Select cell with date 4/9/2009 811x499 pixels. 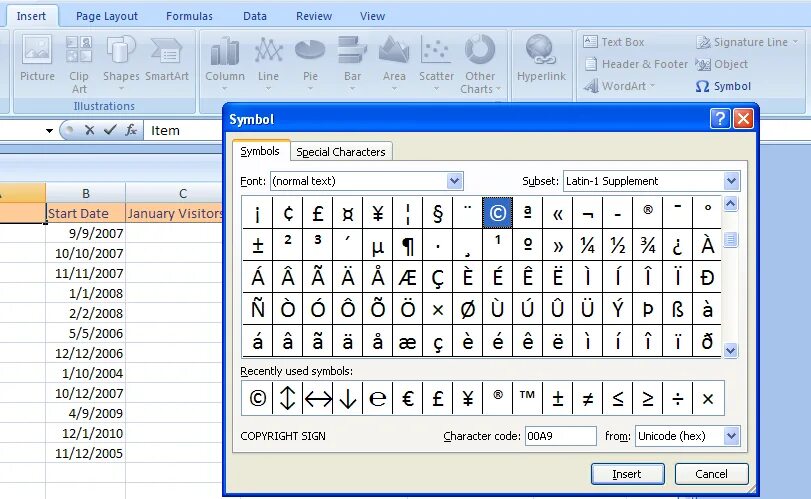point(86,413)
